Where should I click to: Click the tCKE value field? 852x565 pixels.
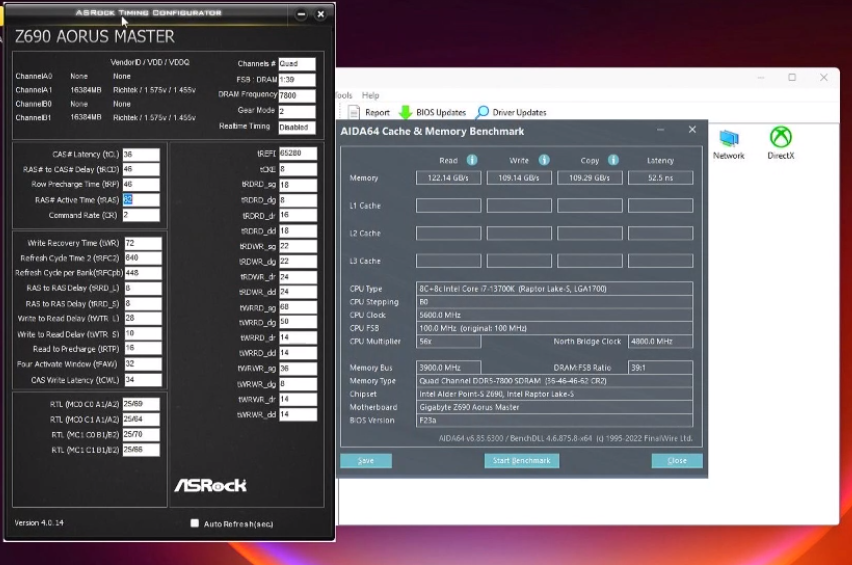point(298,169)
